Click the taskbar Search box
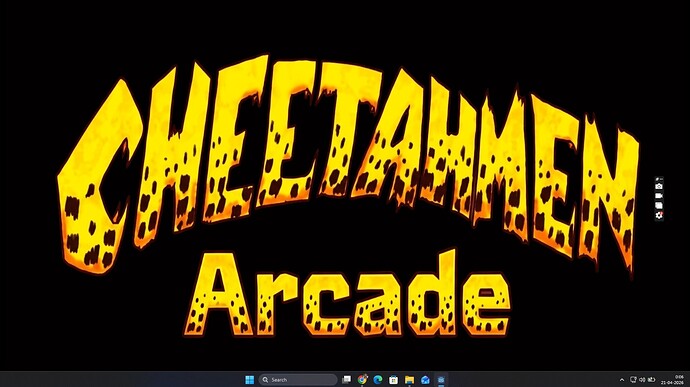690x387 pixels. 298,380
